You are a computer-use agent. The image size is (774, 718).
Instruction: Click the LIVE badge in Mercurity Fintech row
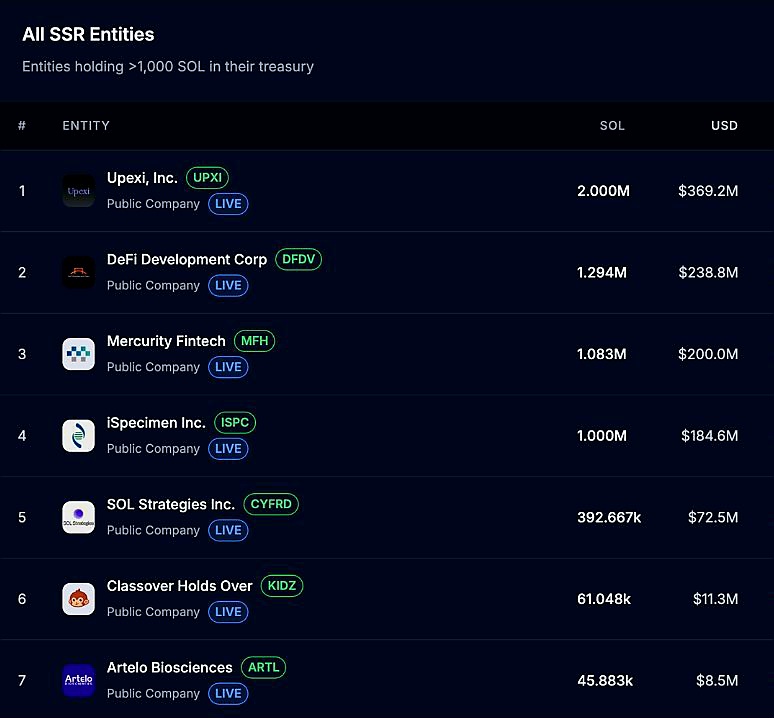point(228,367)
